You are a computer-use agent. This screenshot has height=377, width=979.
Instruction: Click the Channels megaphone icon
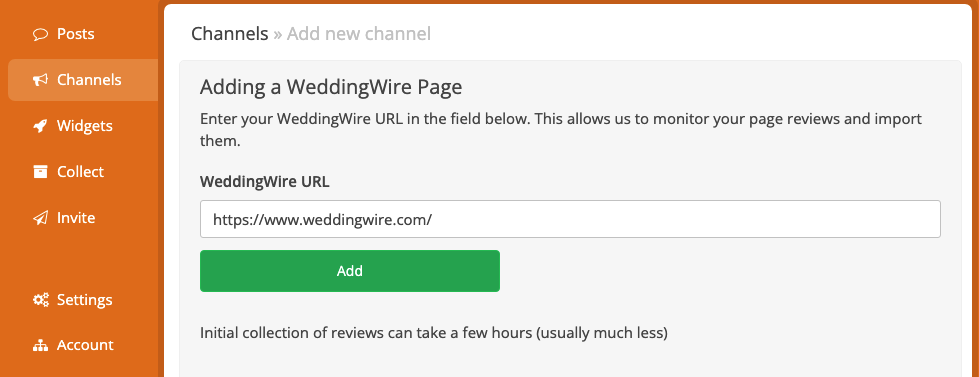click(x=41, y=80)
